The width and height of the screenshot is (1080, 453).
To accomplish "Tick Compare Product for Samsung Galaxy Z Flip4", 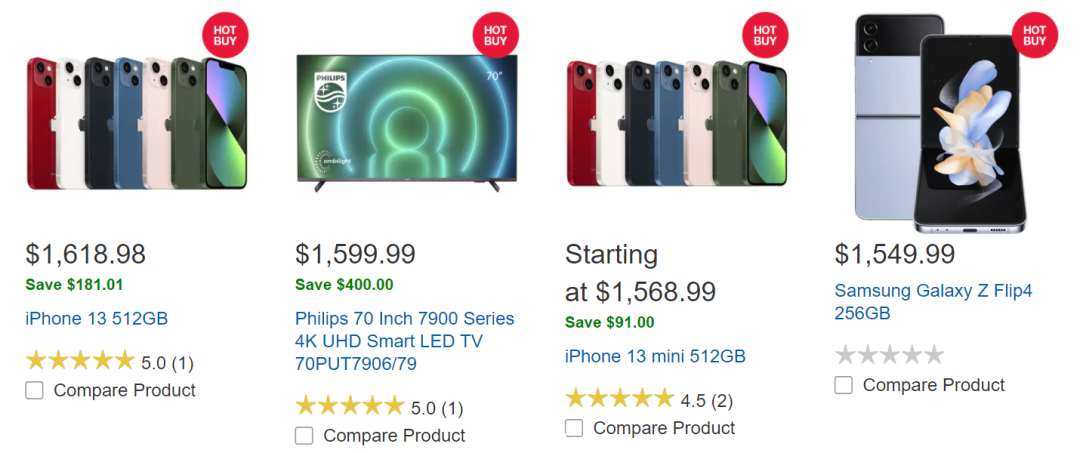I will click(844, 385).
